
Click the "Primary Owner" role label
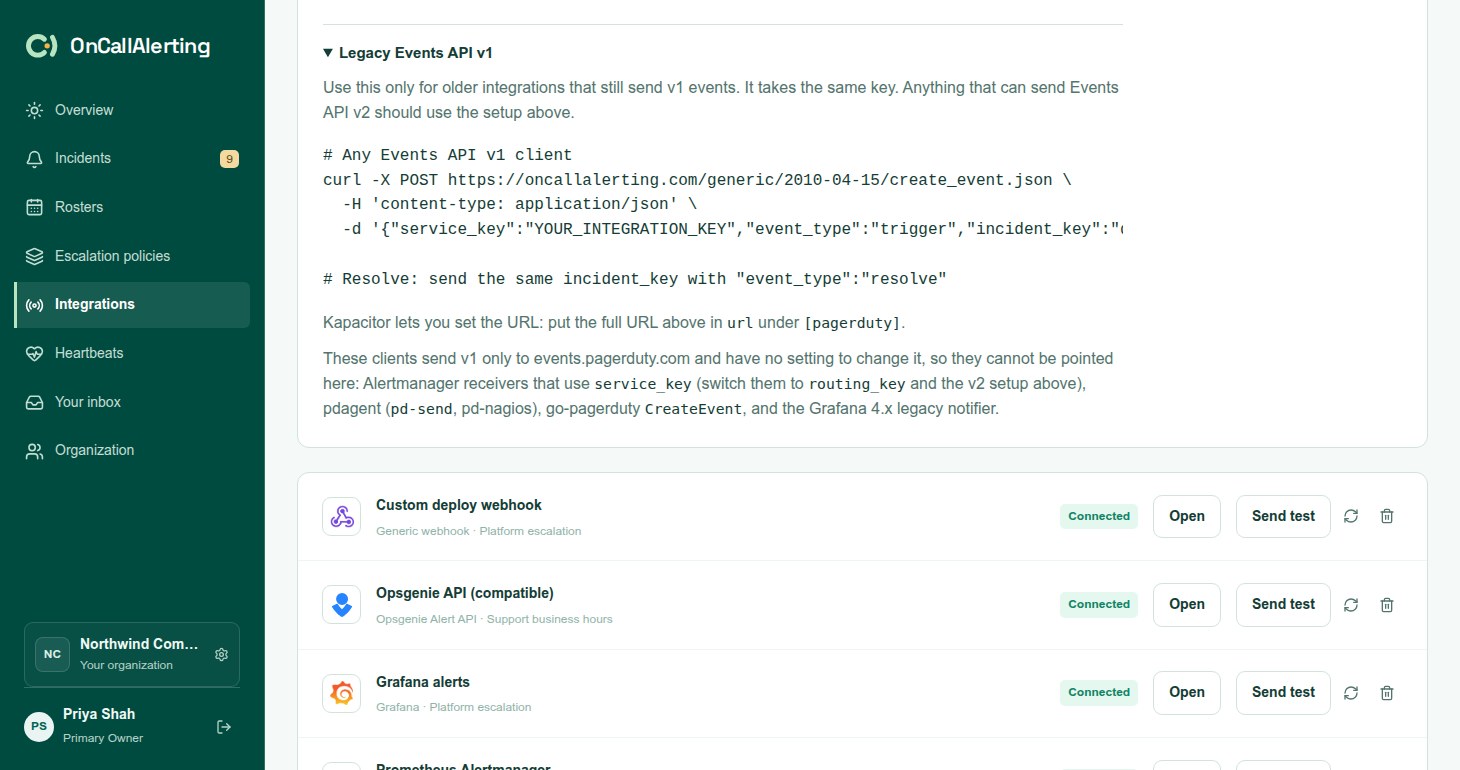tap(103, 738)
